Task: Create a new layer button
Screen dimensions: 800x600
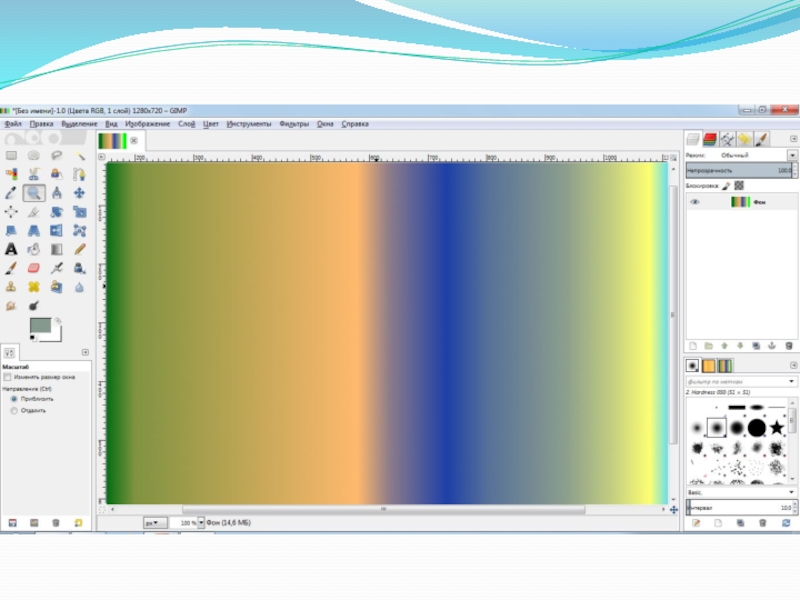Action: (693, 346)
